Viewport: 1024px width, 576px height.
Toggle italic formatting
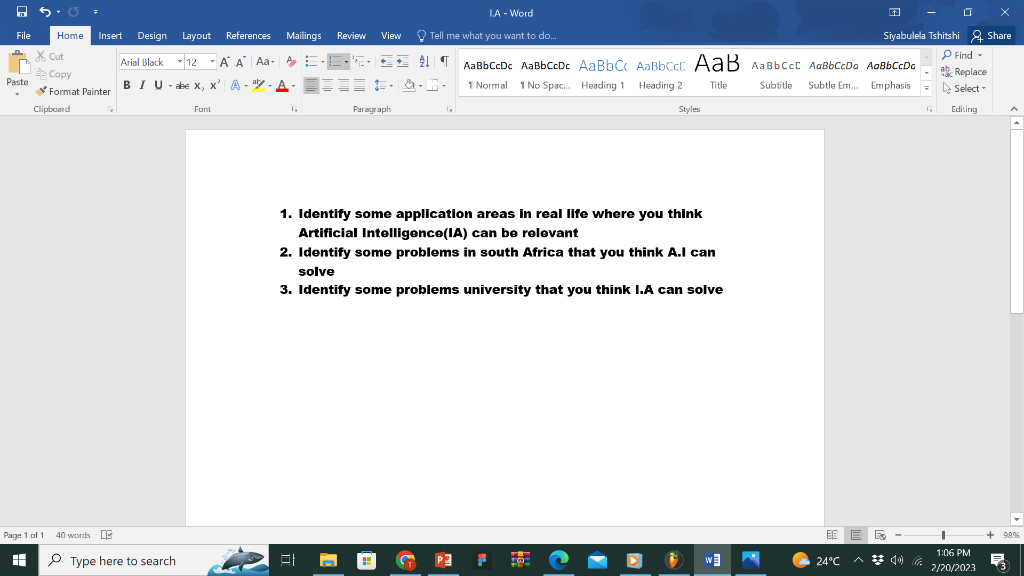pos(142,84)
